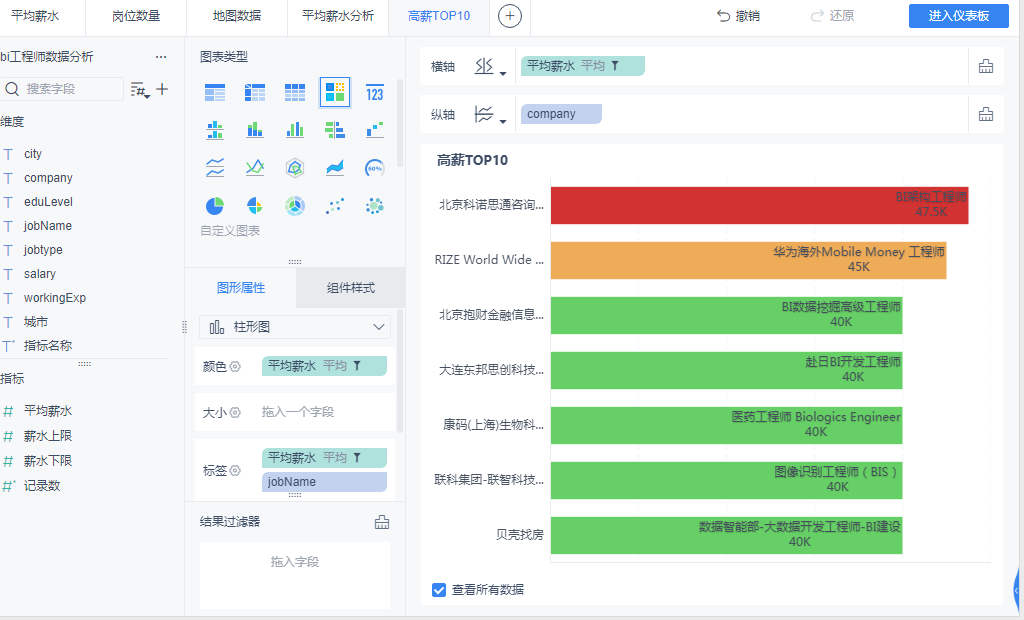Click the 进入仪表板 button

pos(959,16)
